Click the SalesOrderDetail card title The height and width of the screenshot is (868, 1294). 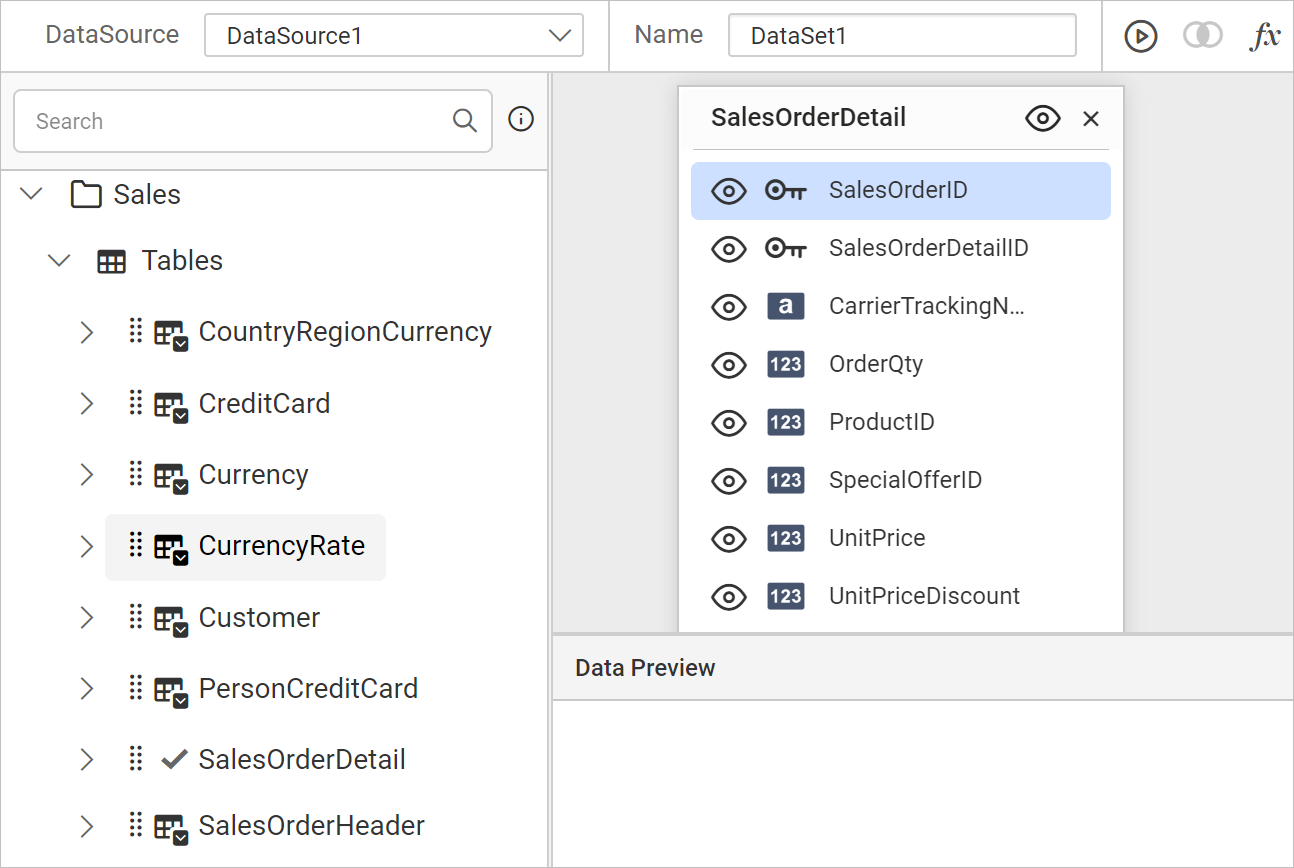808,118
